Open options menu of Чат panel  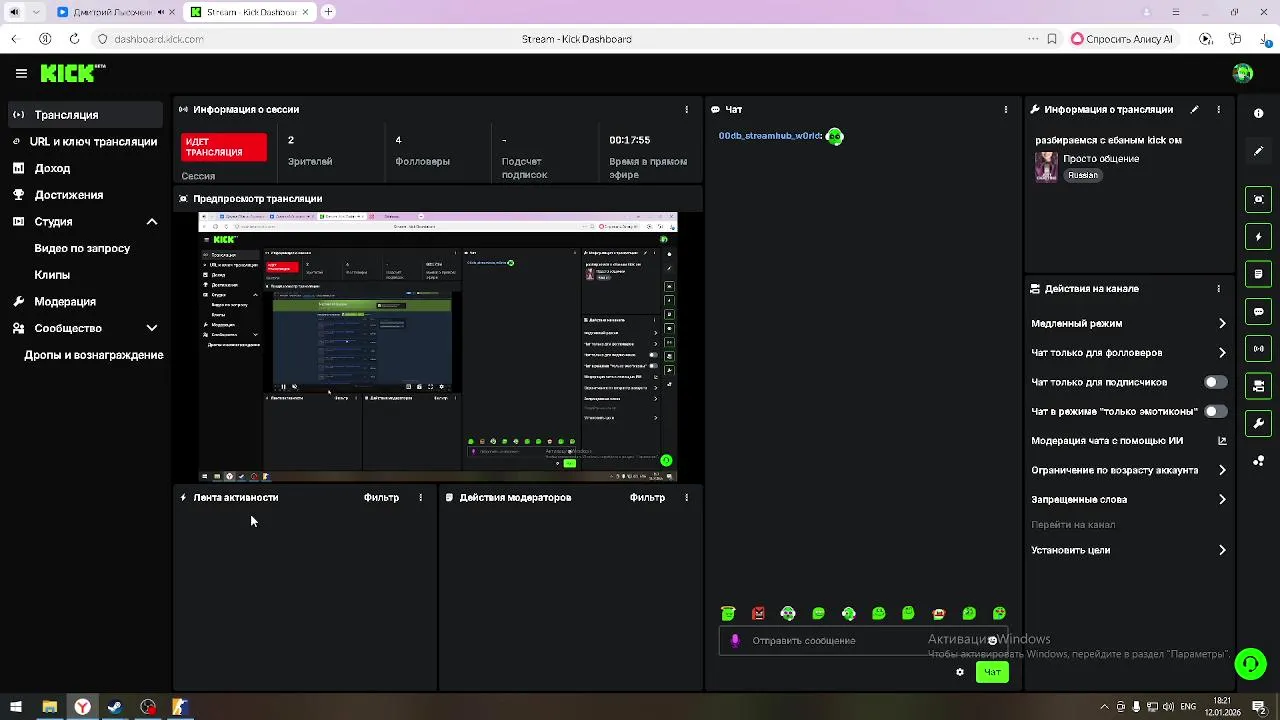click(1006, 109)
